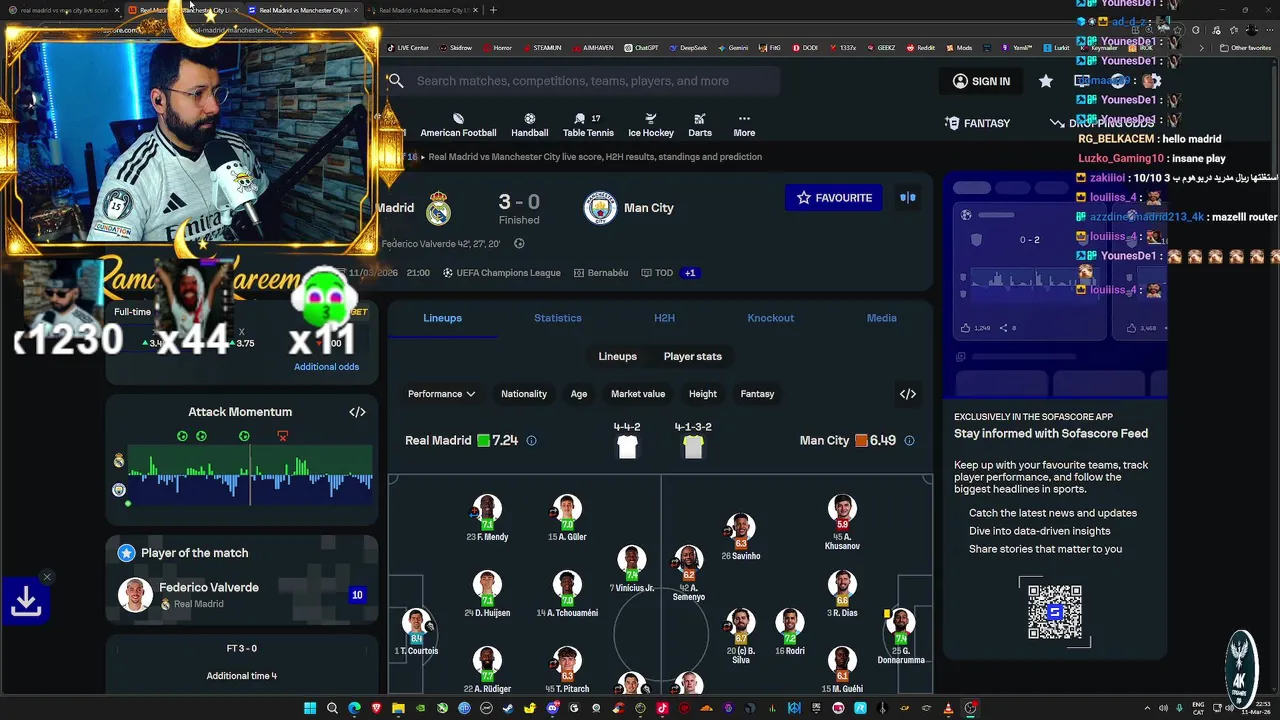Click the goal ball icon next to Valverde's goals

(x=519, y=244)
